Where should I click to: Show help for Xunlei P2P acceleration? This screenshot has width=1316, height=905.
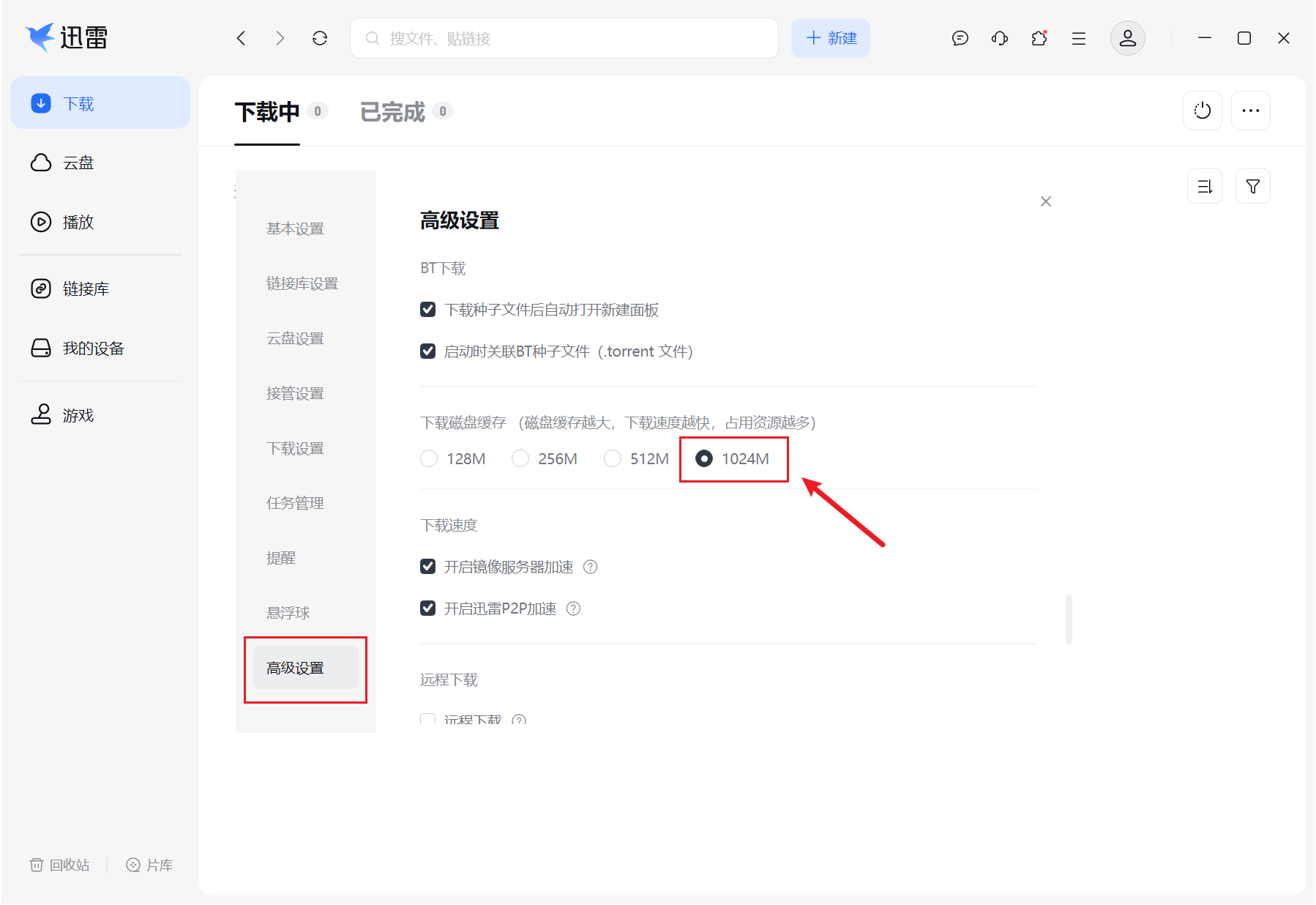[x=574, y=608]
